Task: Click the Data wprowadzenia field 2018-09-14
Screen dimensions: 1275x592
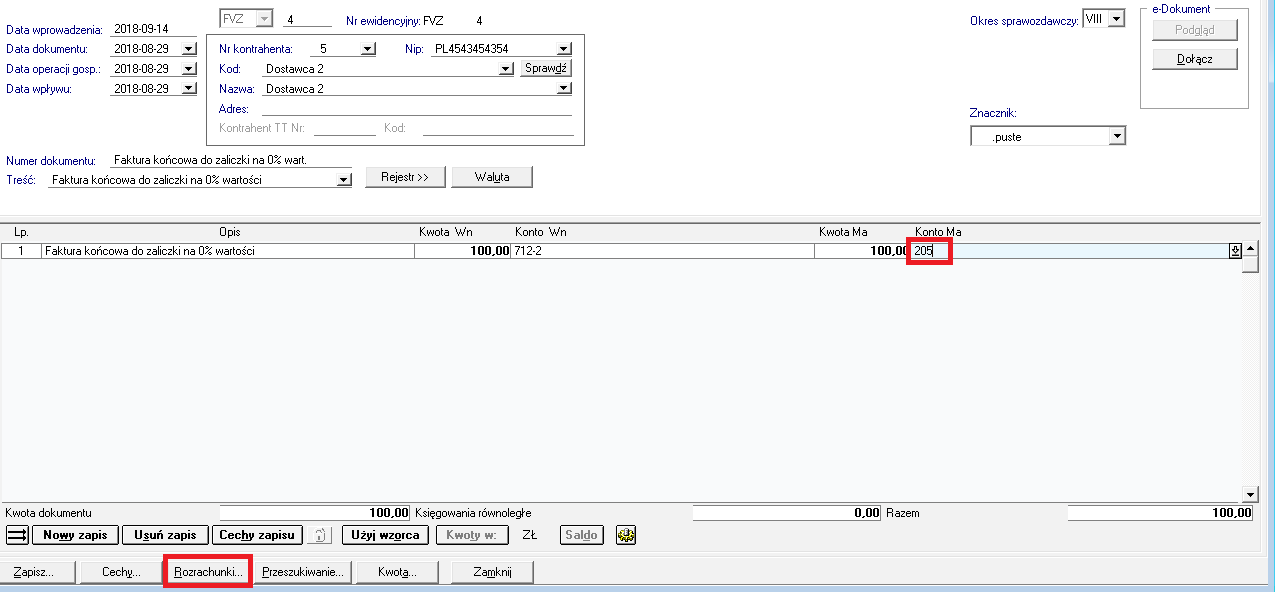Action: [x=155, y=29]
